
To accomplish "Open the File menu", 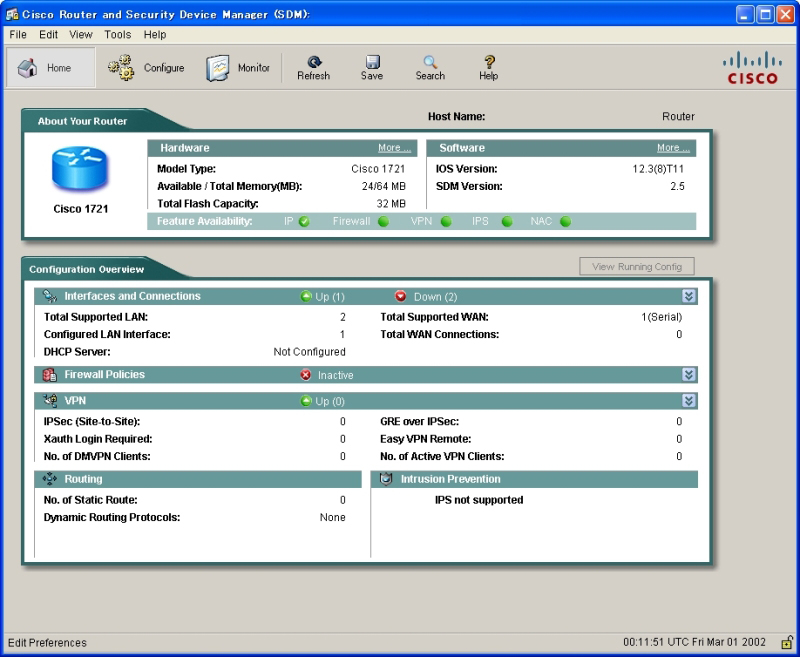I will click(x=18, y=34).
